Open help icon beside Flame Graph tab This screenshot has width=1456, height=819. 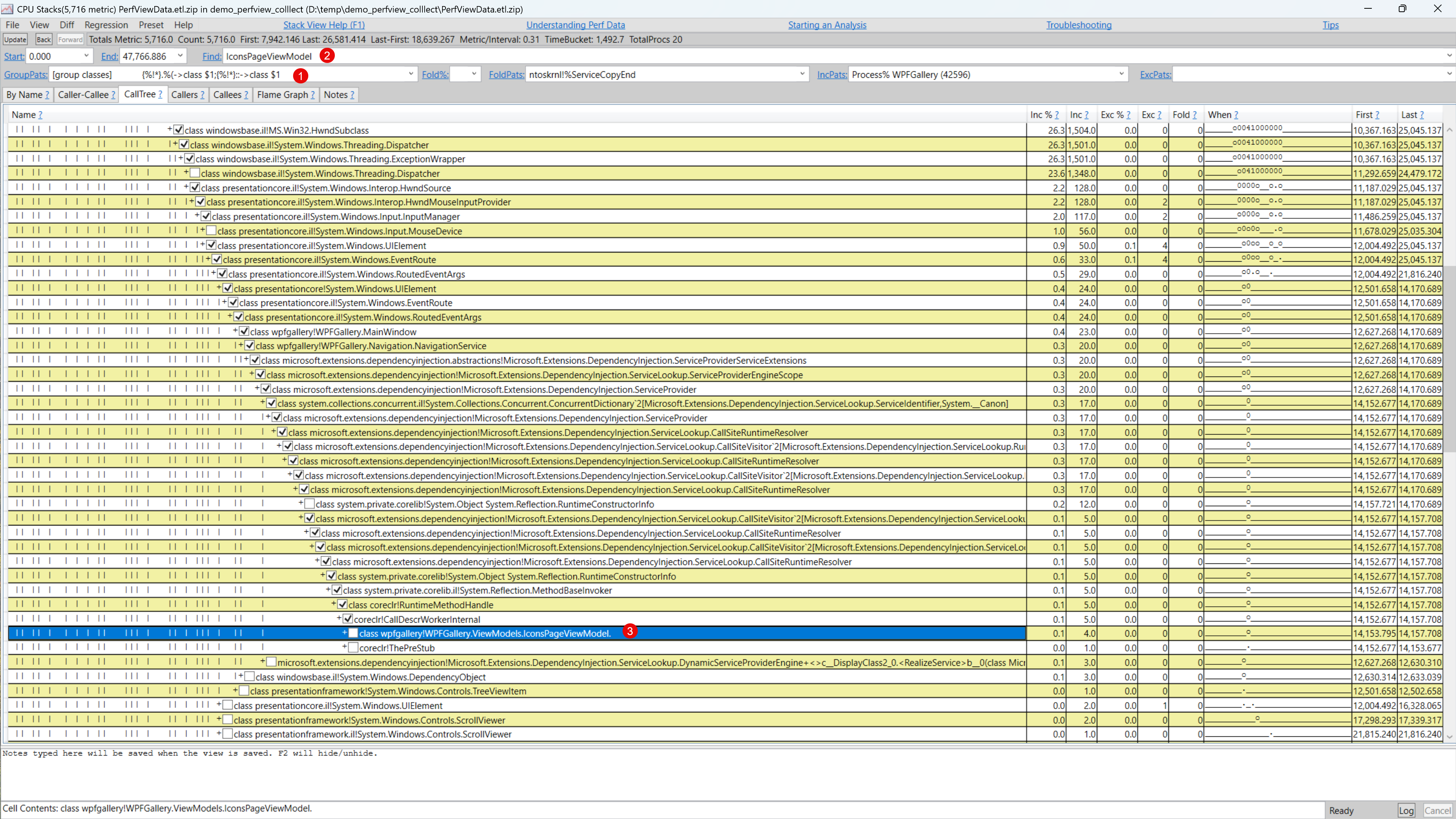click(x=312, y=95)
